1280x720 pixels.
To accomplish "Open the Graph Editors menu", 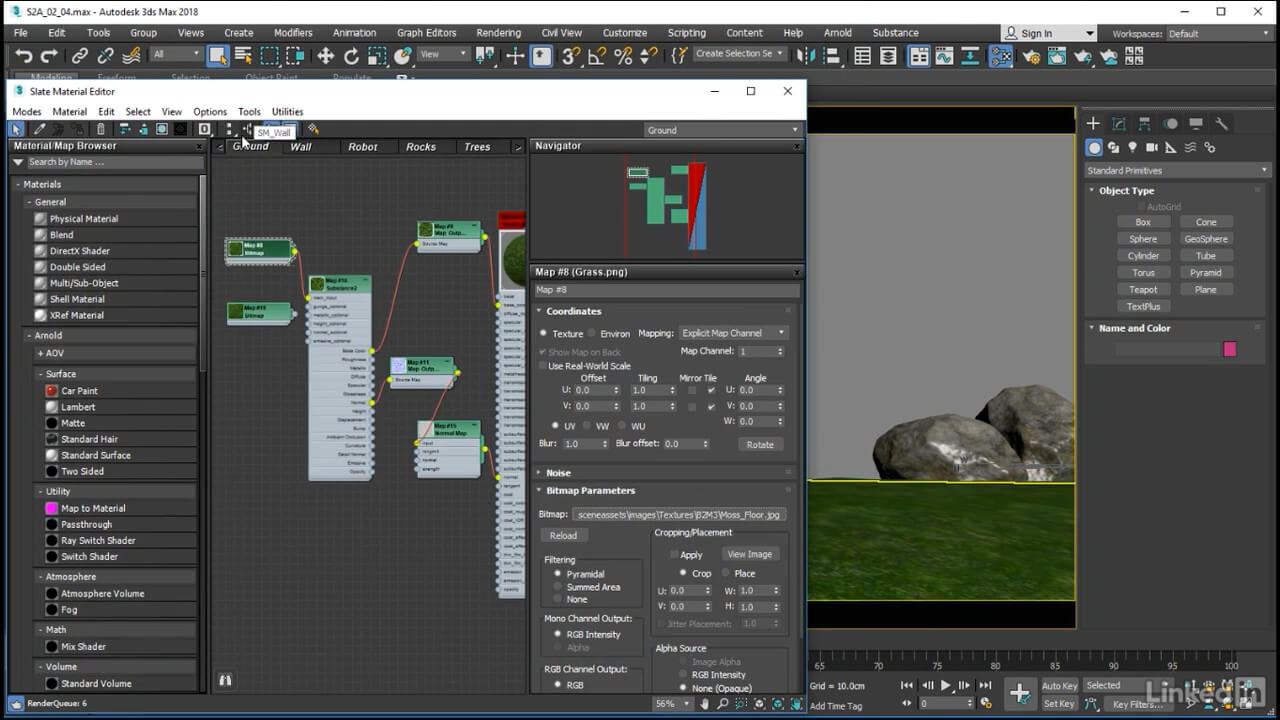I will point(426,33).
